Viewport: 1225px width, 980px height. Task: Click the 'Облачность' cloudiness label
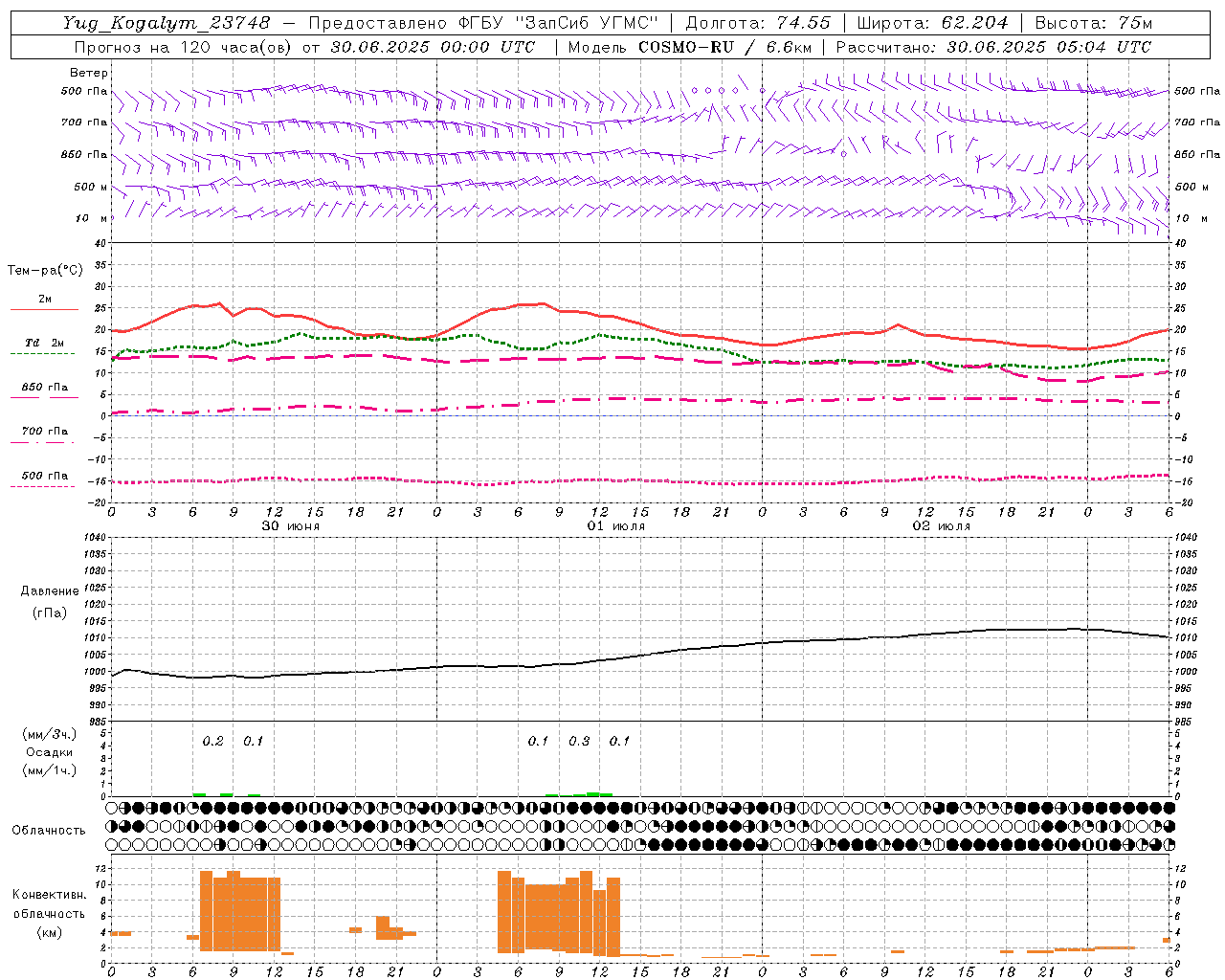(x=49, y=831)
